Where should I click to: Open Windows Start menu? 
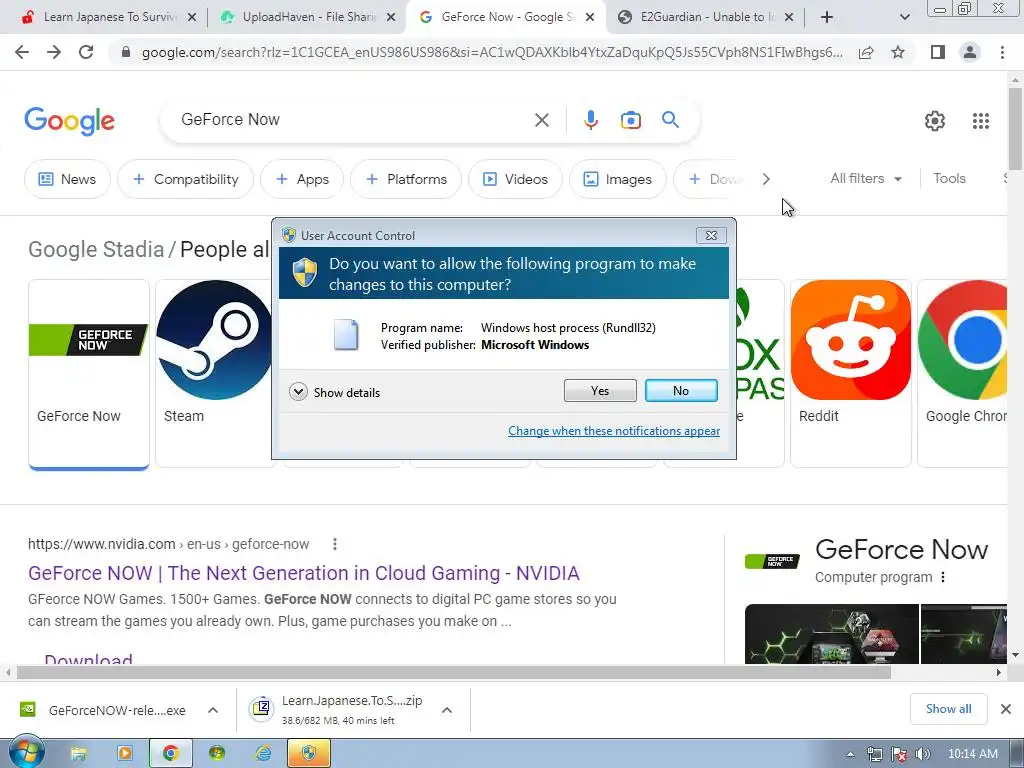tap(26, 753)
